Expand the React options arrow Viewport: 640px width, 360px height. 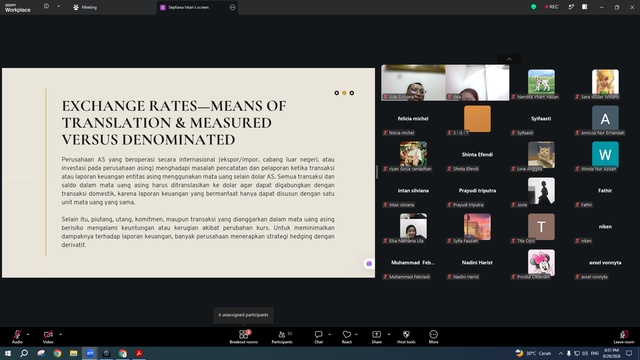(x=356, y=334)
